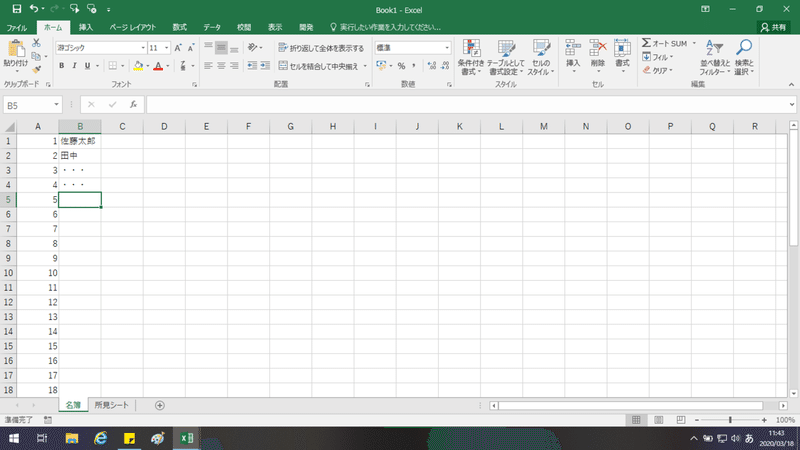The height and width of the screenshot is (450, 800).
Task: Switch to Page Layout (ページレイアウト) tab
Action: coord(133,27)
